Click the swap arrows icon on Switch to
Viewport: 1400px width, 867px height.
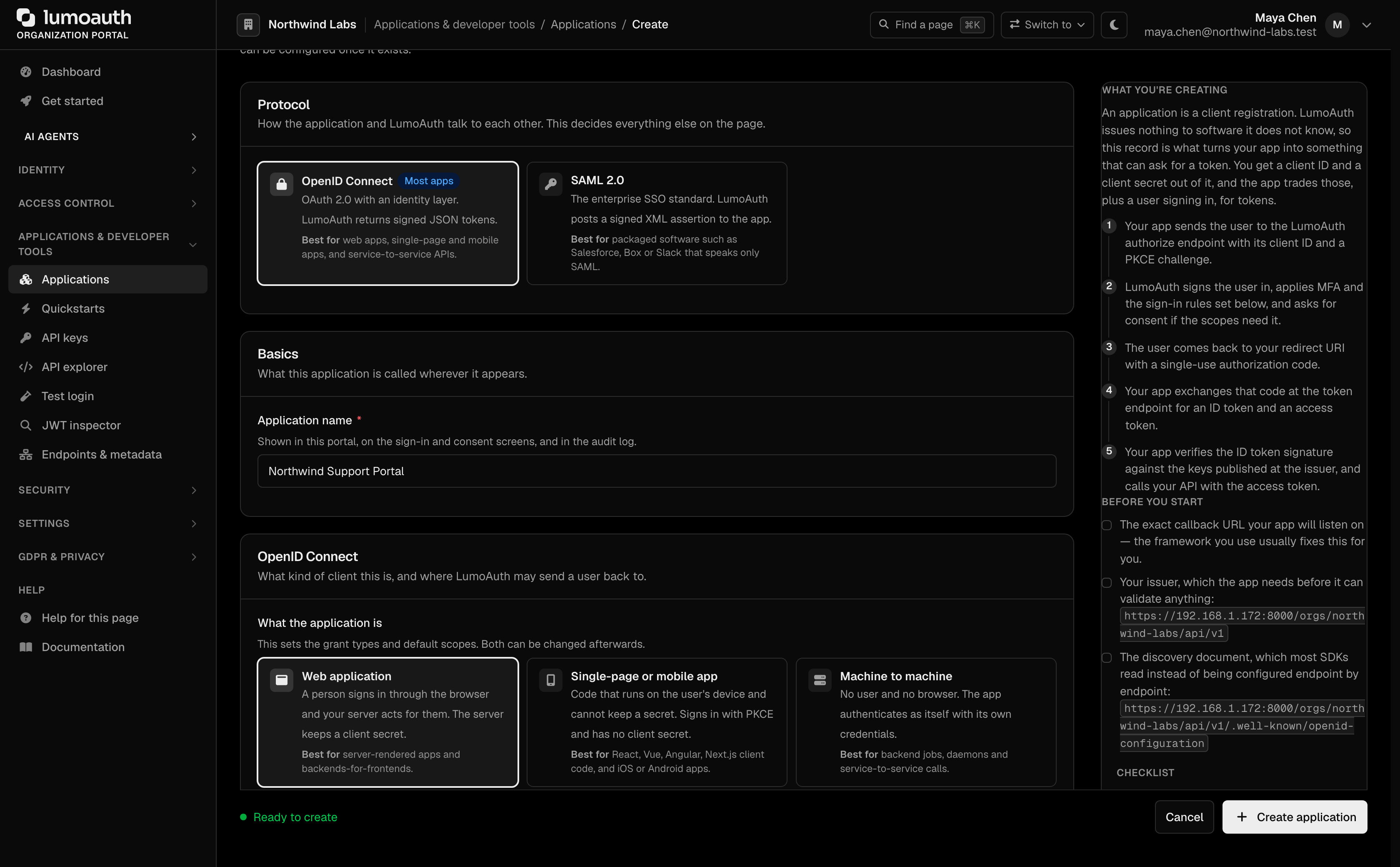pos(1014,25)
